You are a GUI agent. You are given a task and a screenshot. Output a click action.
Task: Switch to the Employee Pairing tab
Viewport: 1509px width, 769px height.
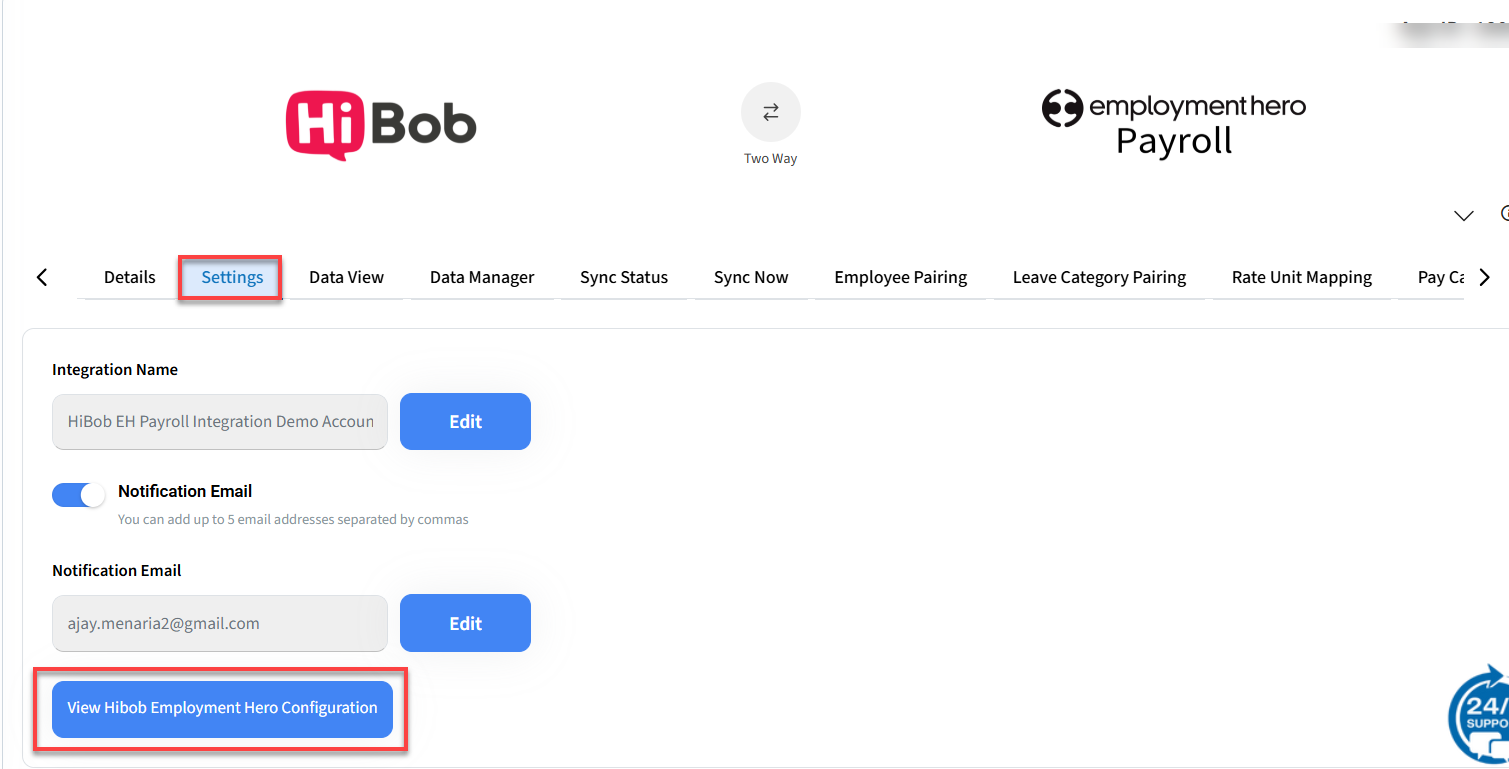click(900, 277)
